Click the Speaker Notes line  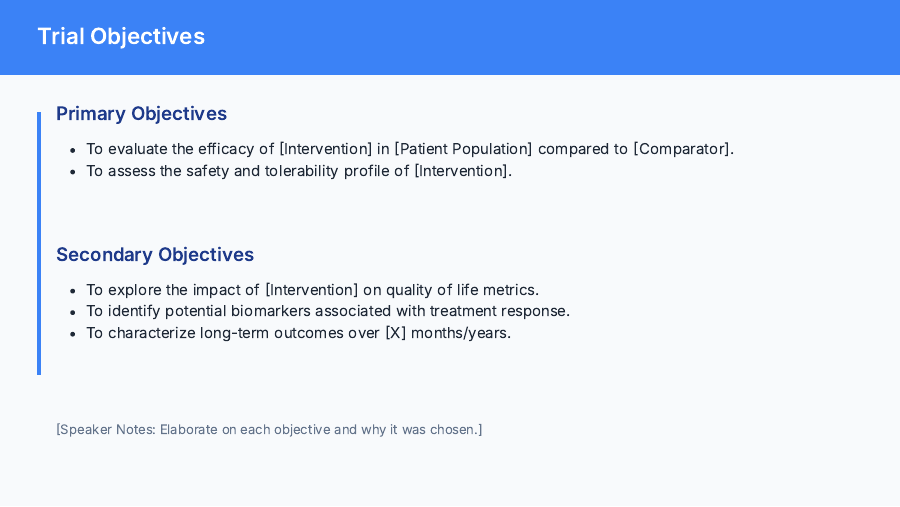269,430
